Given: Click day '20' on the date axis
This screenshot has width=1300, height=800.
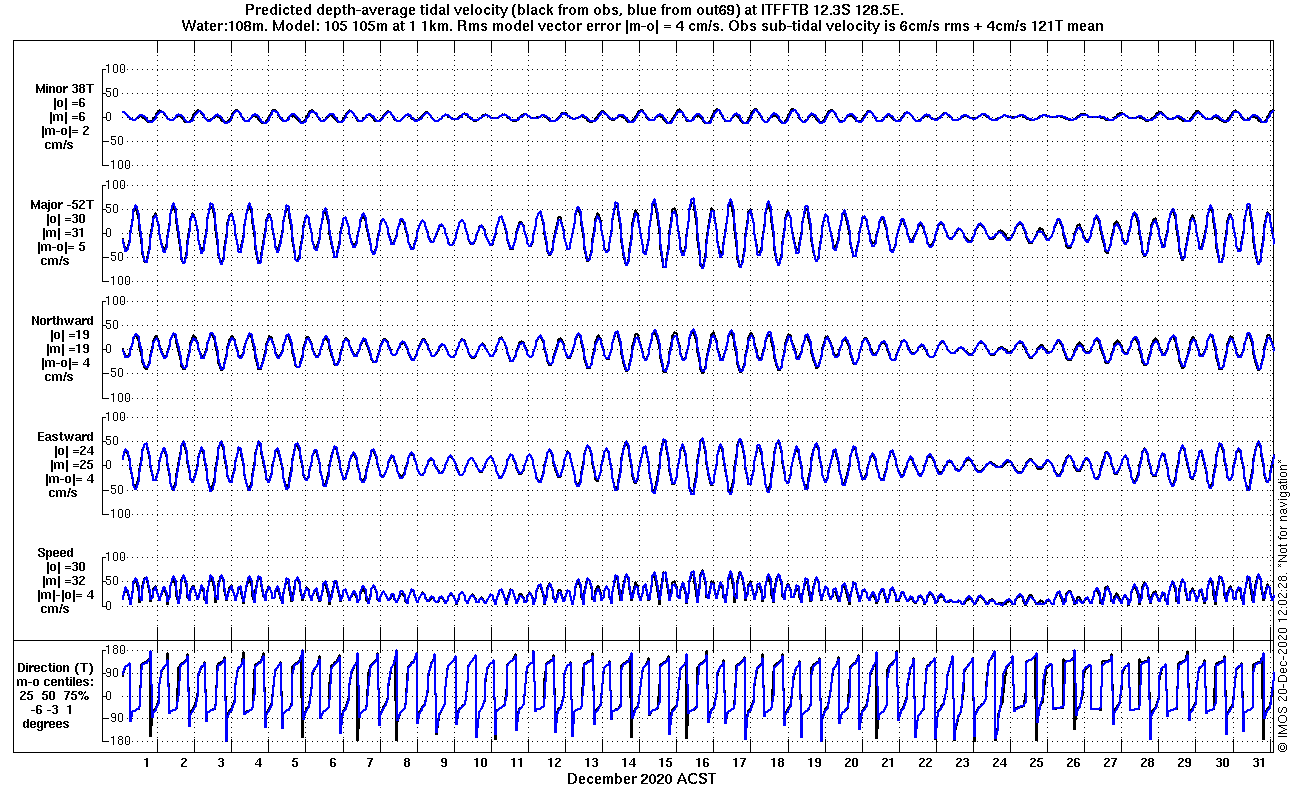Looking at the screenshot, I should click(851, 763).
